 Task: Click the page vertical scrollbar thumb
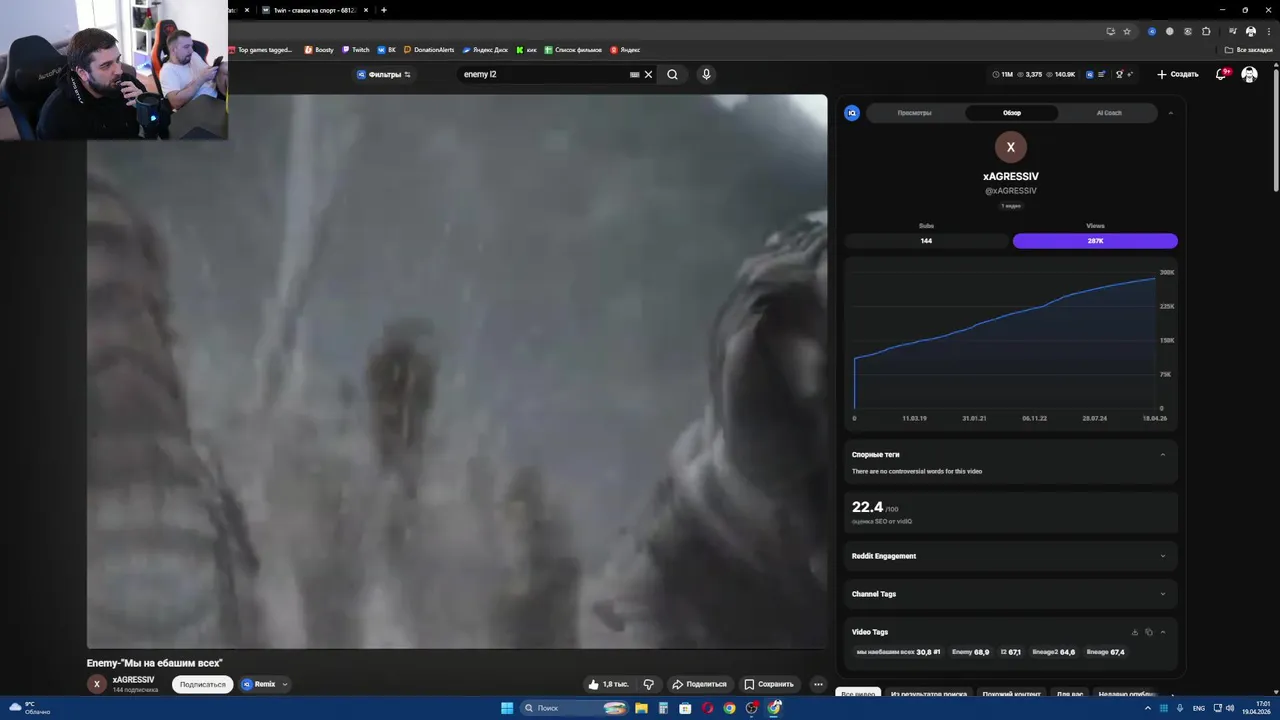point(1275,130)
